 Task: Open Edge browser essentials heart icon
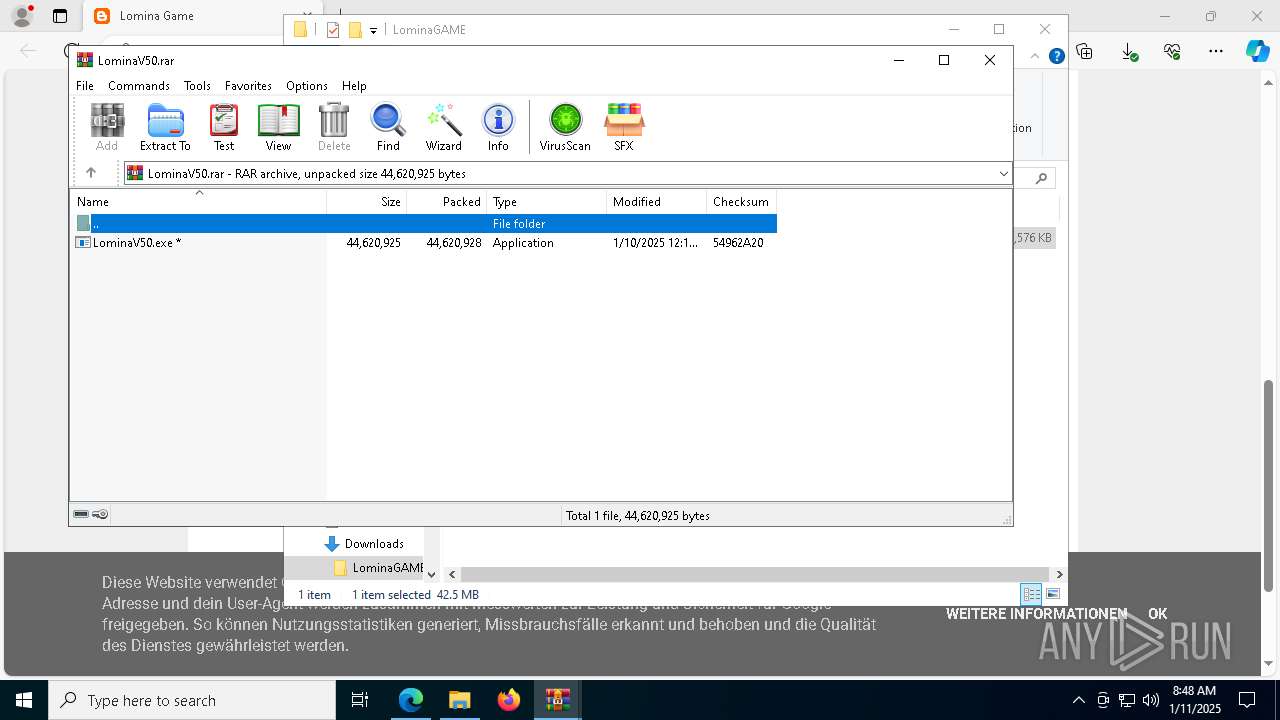(1172, 51)
